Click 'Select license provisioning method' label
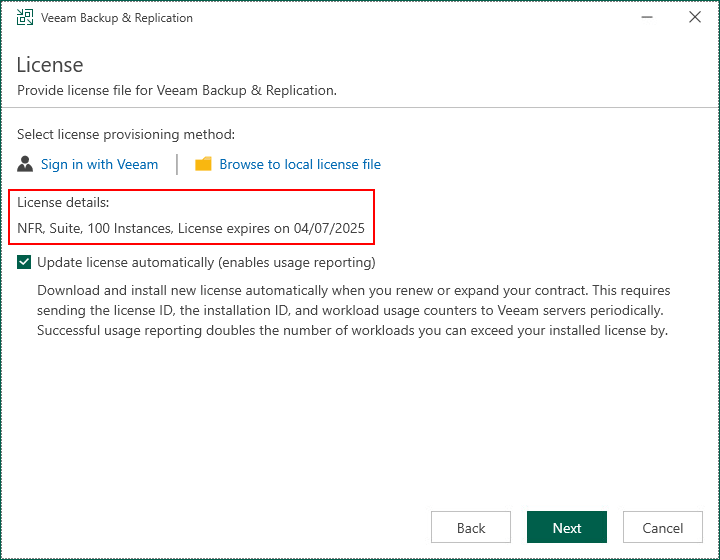The image size is (720, 560). pos(126,134)
